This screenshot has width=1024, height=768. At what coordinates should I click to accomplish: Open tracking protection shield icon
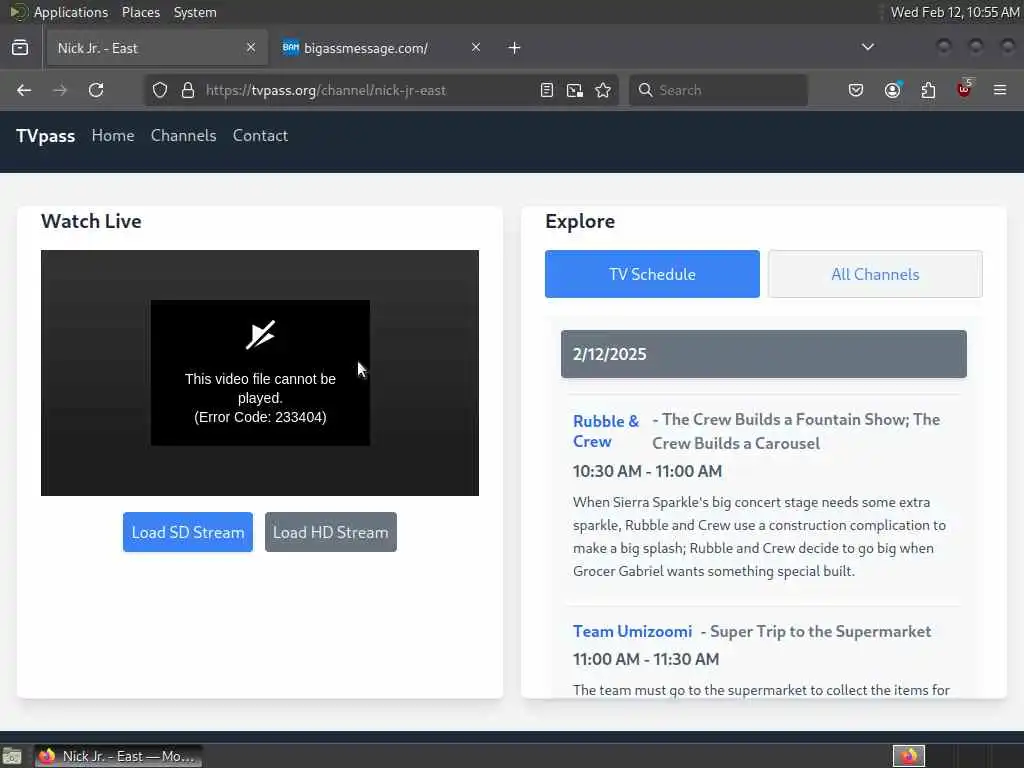160,90
